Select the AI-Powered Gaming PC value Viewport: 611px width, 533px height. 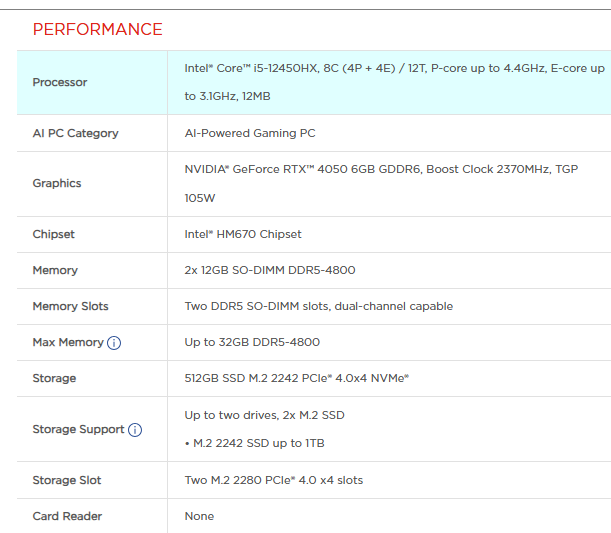coord(250,133)
